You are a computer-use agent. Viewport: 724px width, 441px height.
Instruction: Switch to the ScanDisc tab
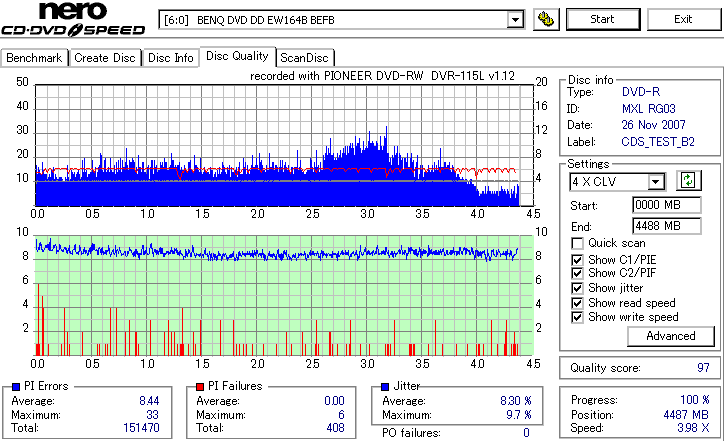tap(304, 58)
